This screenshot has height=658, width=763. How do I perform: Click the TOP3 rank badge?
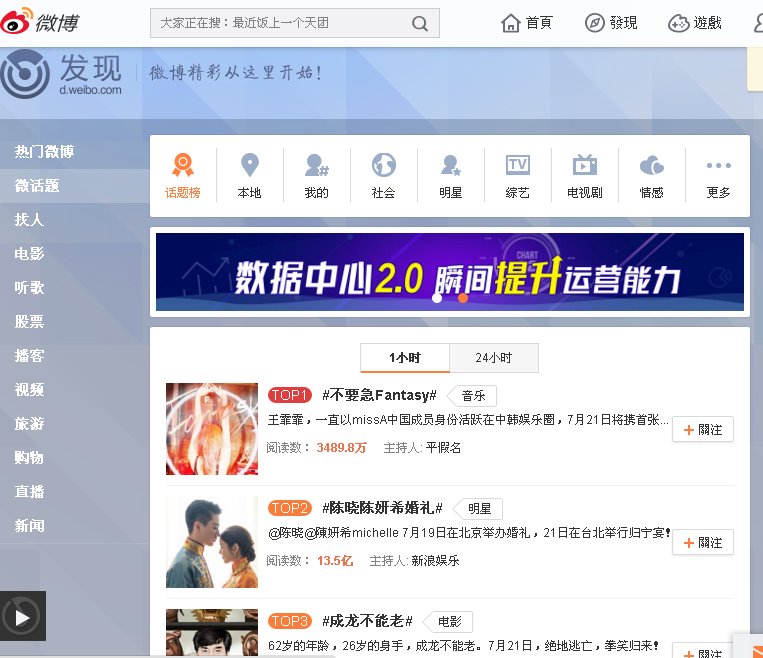pos(290,621)
